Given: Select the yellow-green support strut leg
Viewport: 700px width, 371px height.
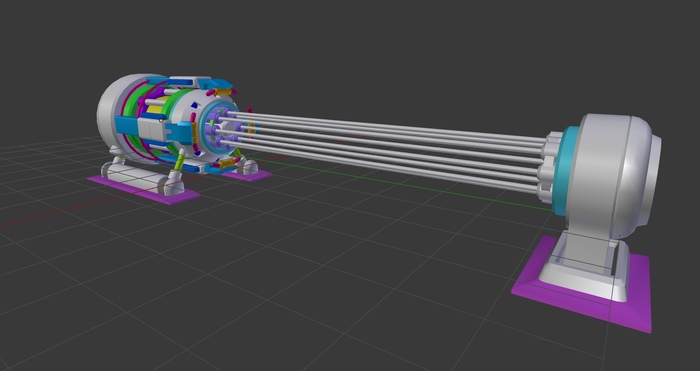Looking at the screenshot, I should 179,162.
